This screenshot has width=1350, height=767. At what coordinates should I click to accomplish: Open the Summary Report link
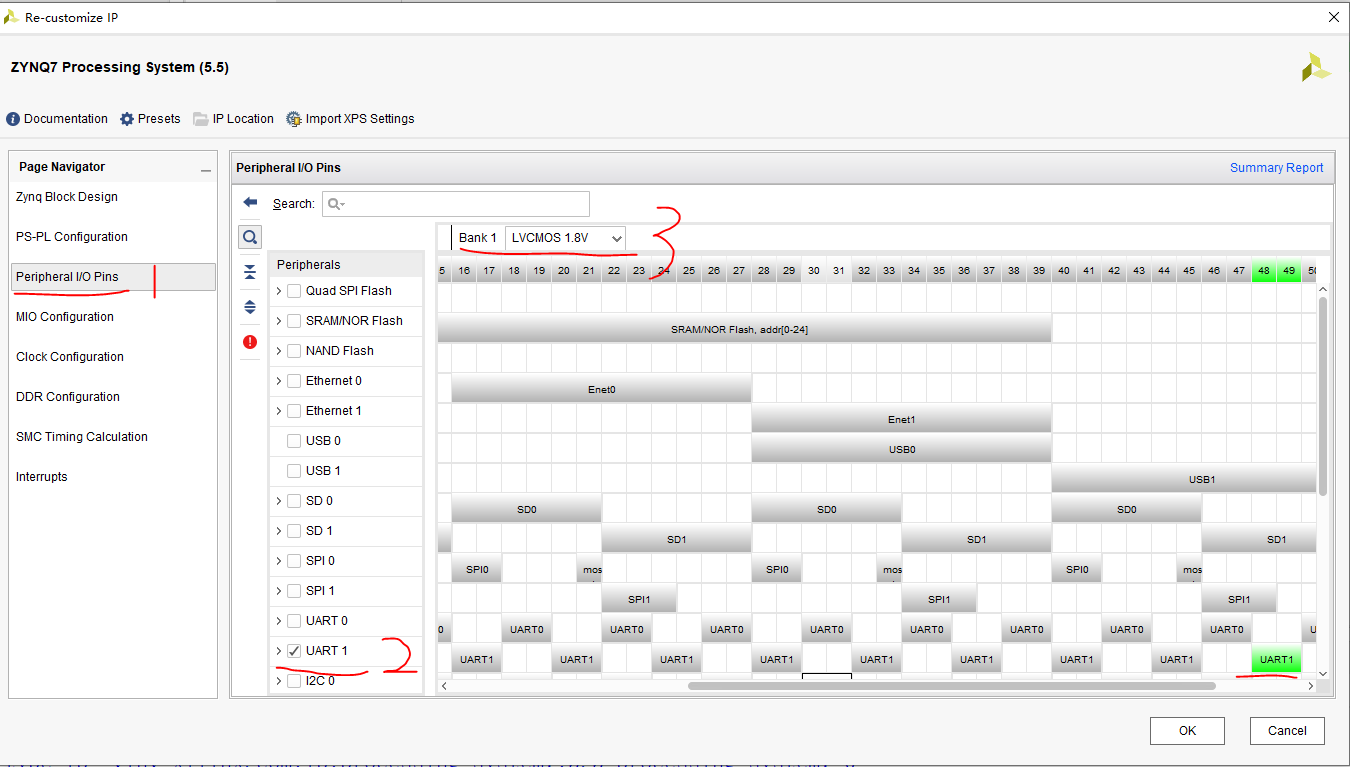[1276, 168]
